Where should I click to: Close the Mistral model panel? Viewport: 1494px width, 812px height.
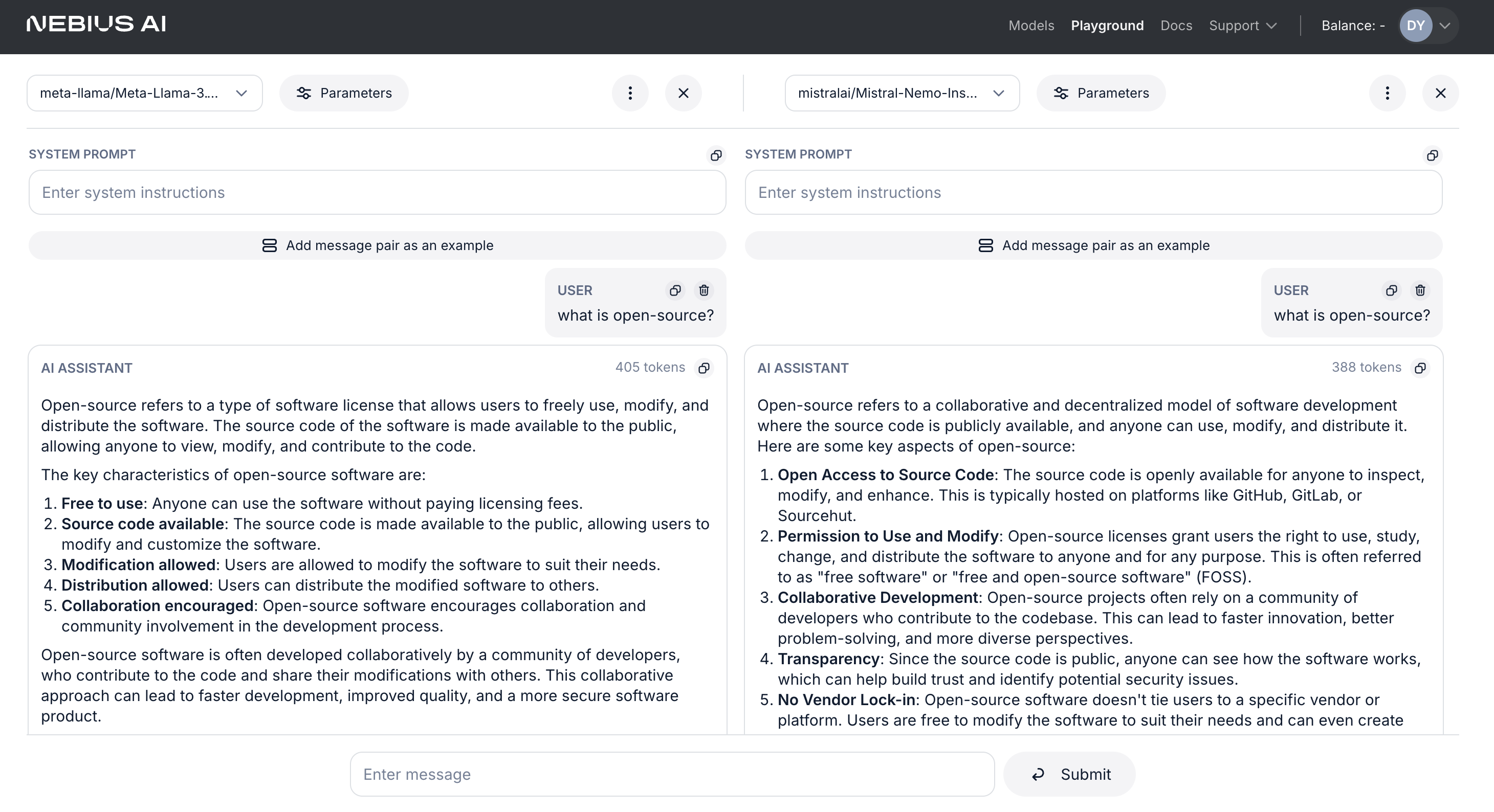(1441, 93)
